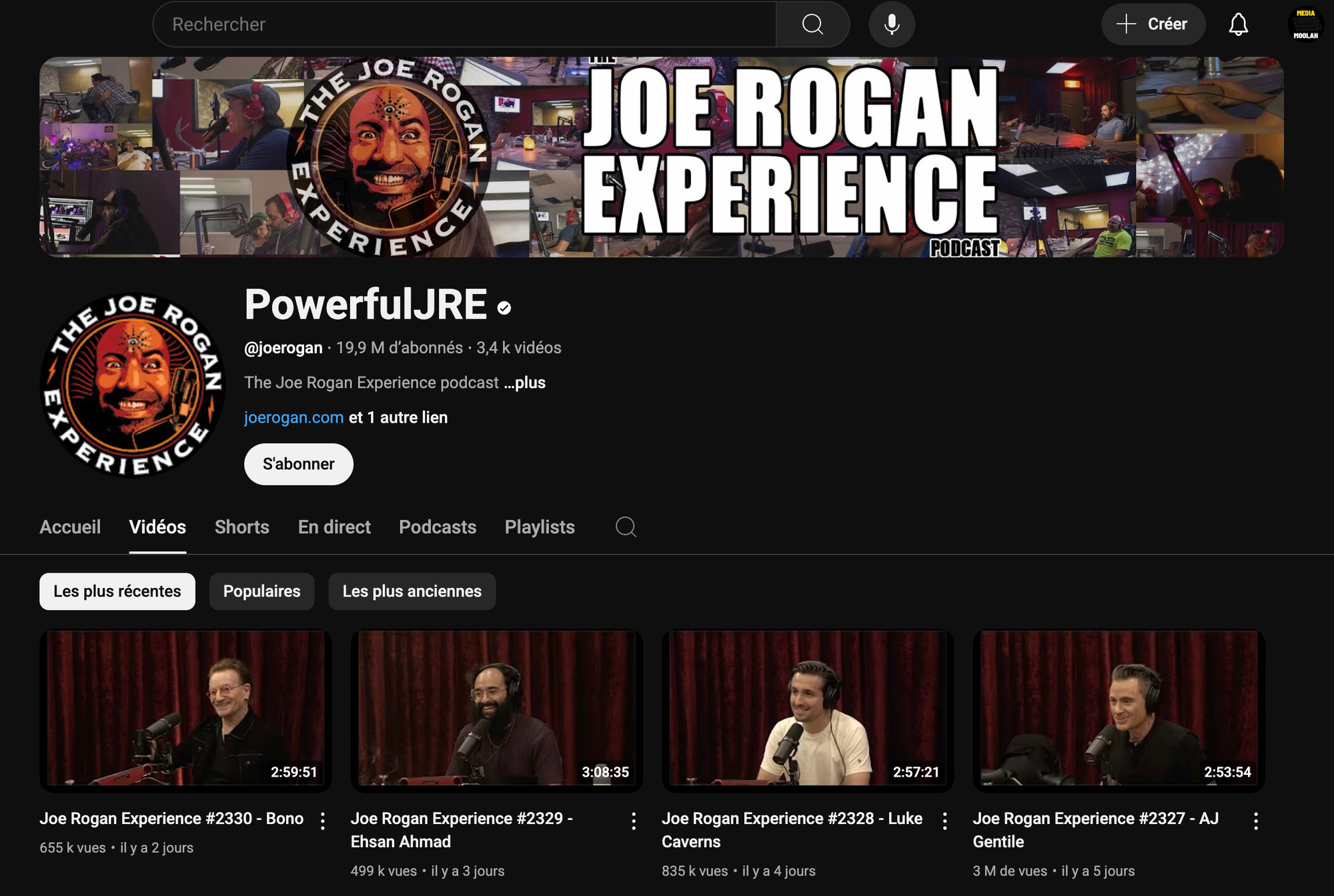Sort videos by Populaires
The image size is (1334, 896).
tap(261, 591)
